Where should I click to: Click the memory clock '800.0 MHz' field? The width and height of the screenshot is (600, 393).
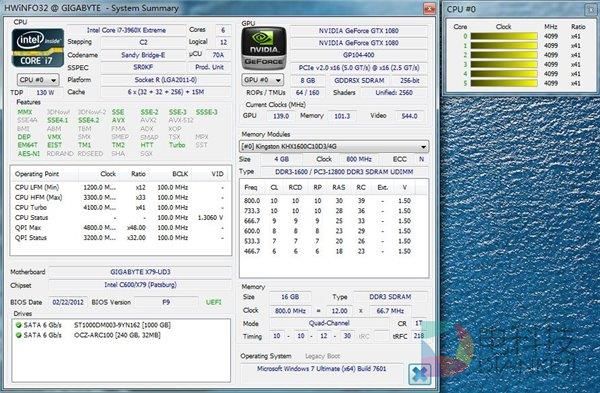(290, 311)
